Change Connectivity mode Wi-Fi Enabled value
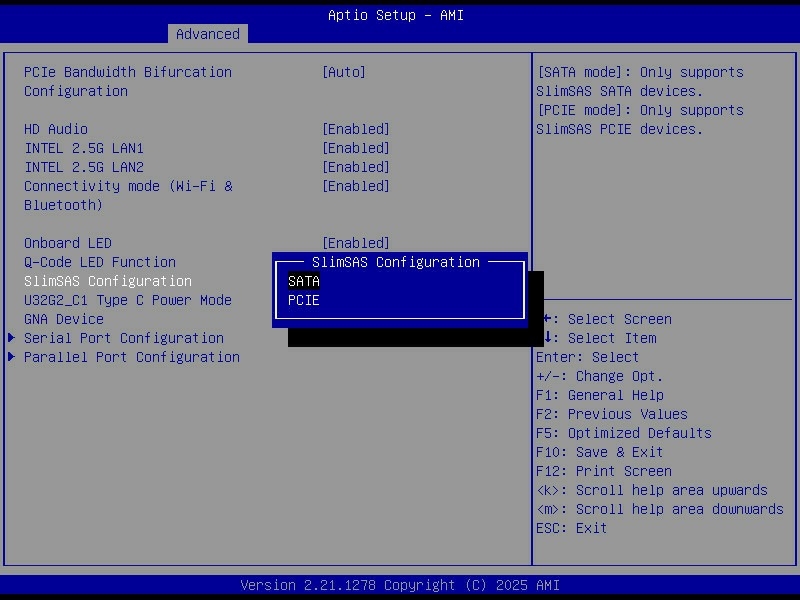Screen dimensions: 800x600 click(x=356, y=186)
